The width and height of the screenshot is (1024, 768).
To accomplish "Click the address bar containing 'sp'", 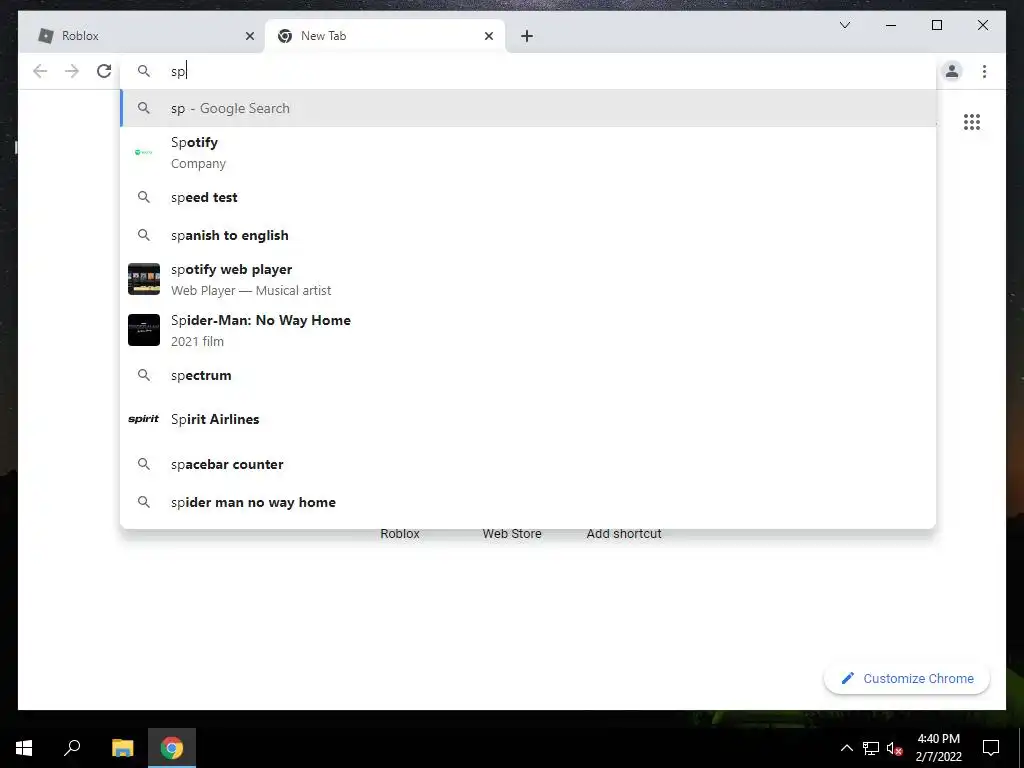I will point(528,71).
